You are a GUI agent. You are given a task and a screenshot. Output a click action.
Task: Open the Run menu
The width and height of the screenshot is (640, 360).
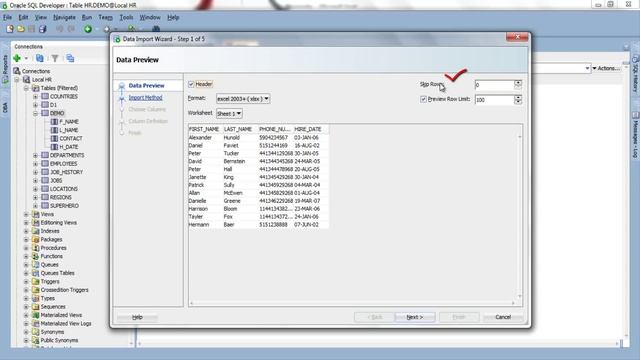[x=87, y=18]
